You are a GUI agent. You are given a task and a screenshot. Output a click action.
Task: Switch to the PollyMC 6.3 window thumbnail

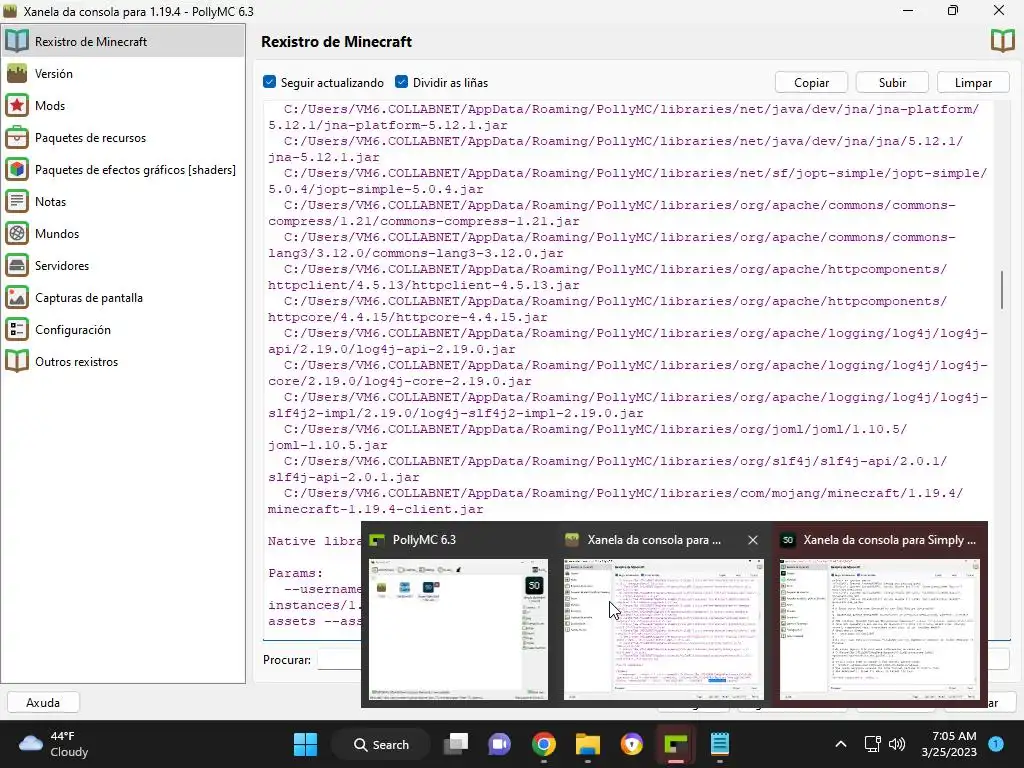pyautogui.click(x=458, y=630)
